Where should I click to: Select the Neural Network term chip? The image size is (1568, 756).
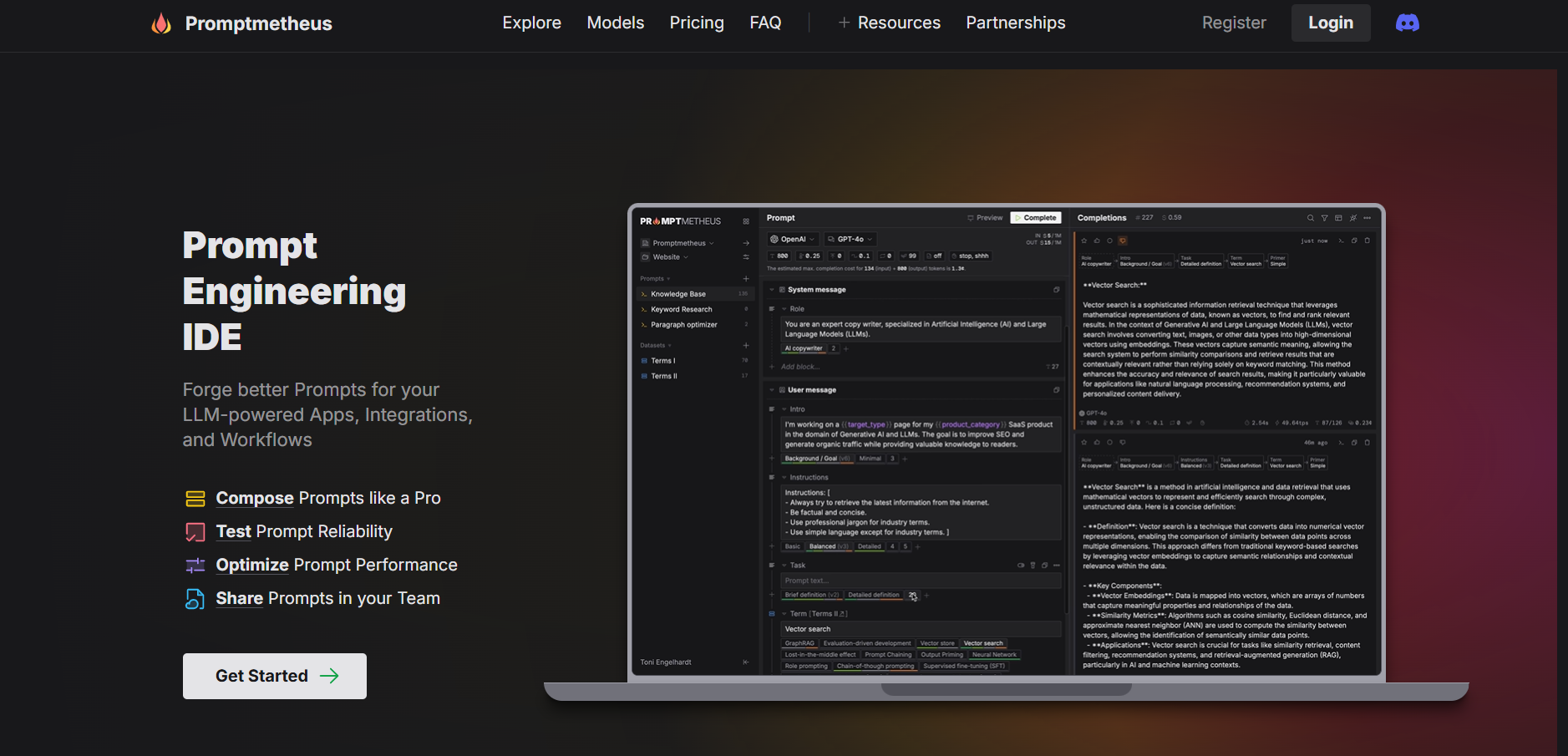[994, 655]
